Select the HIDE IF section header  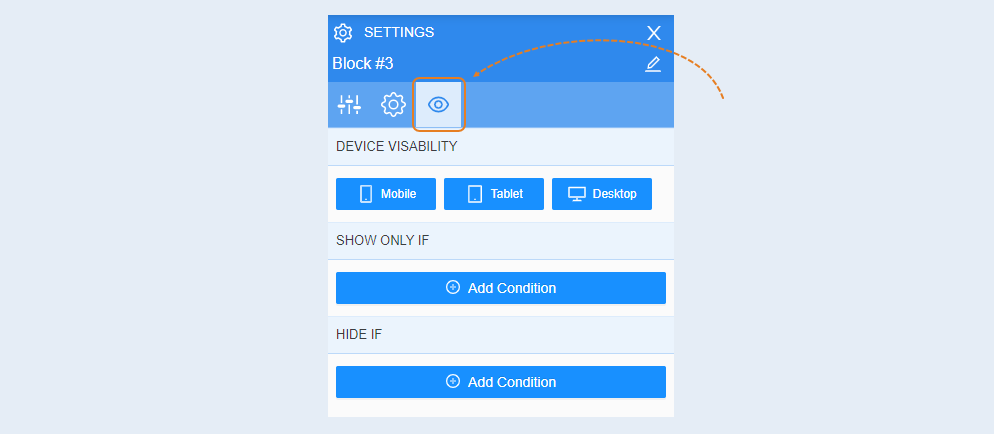click(x=359, y=335)
